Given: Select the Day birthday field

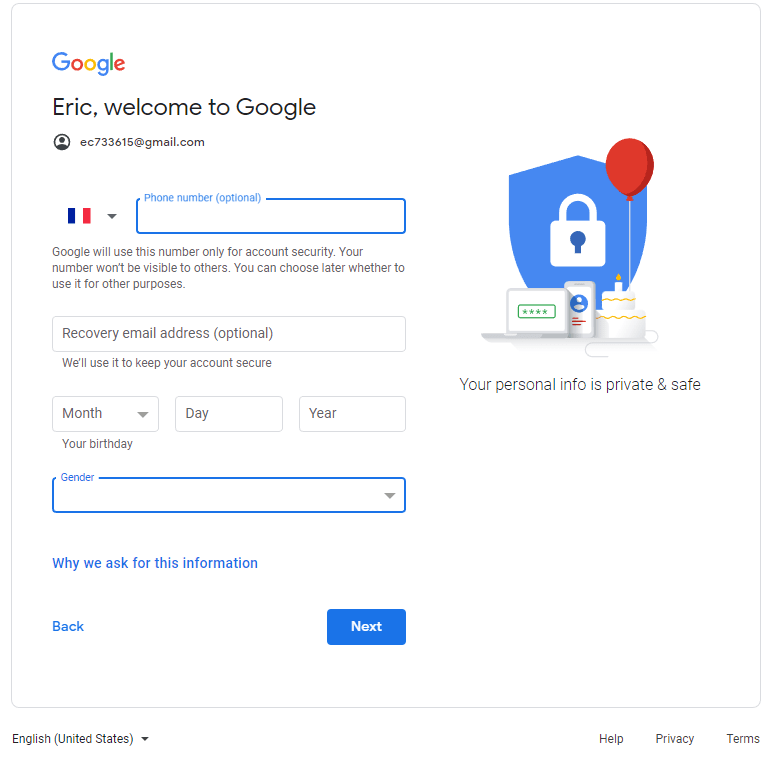Looking at the screenshot, I should tap(229, 414).
